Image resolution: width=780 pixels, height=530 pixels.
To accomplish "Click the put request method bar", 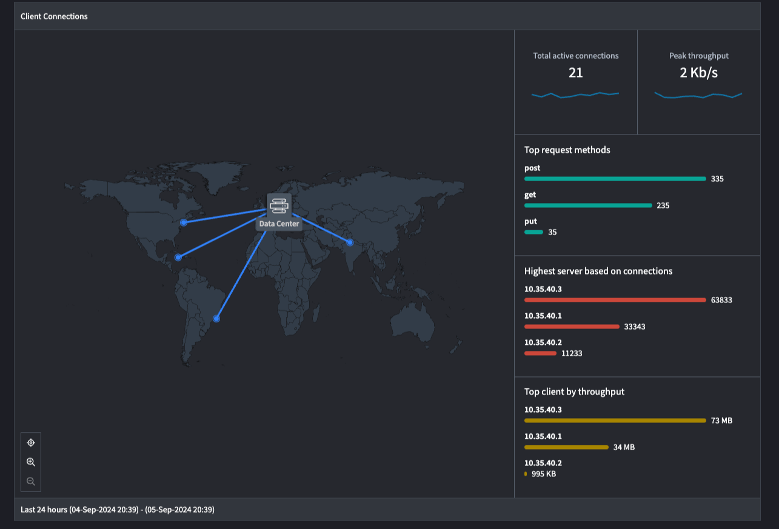I will point(533,232).
